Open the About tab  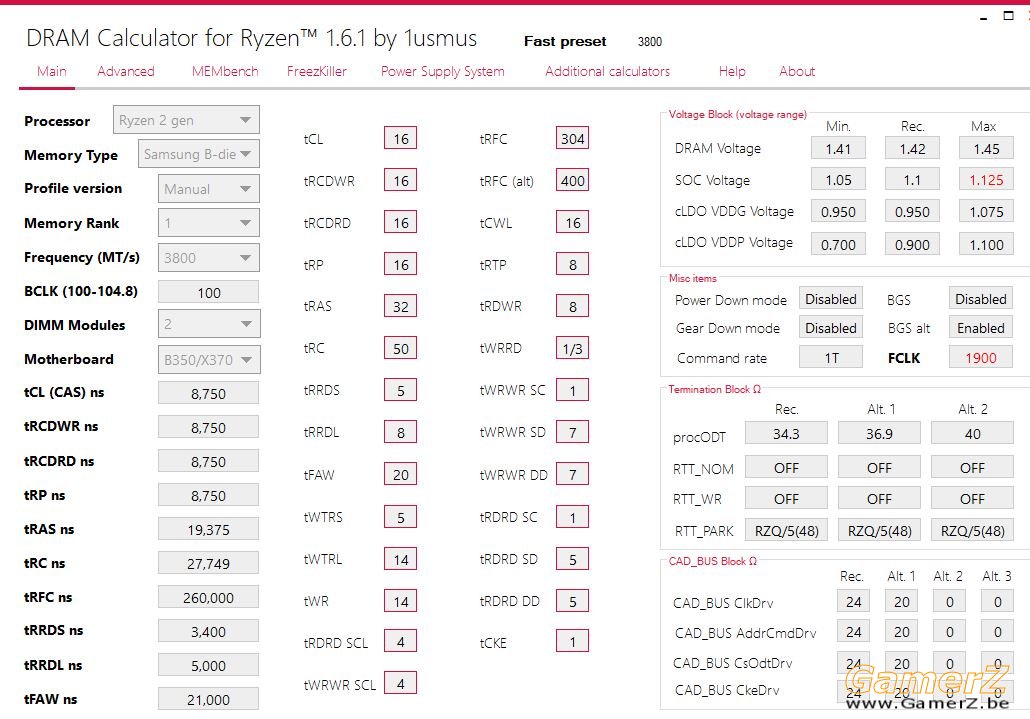797,71
